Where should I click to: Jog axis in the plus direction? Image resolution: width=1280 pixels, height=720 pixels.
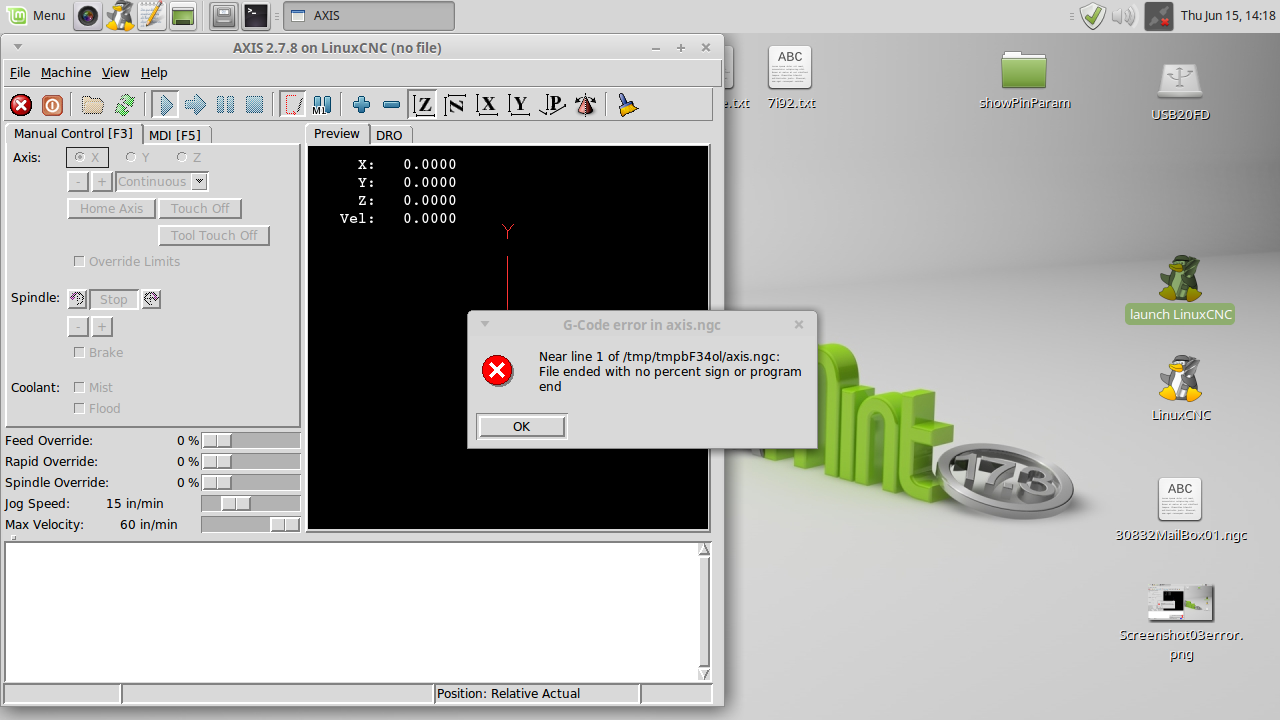(102, 181)
